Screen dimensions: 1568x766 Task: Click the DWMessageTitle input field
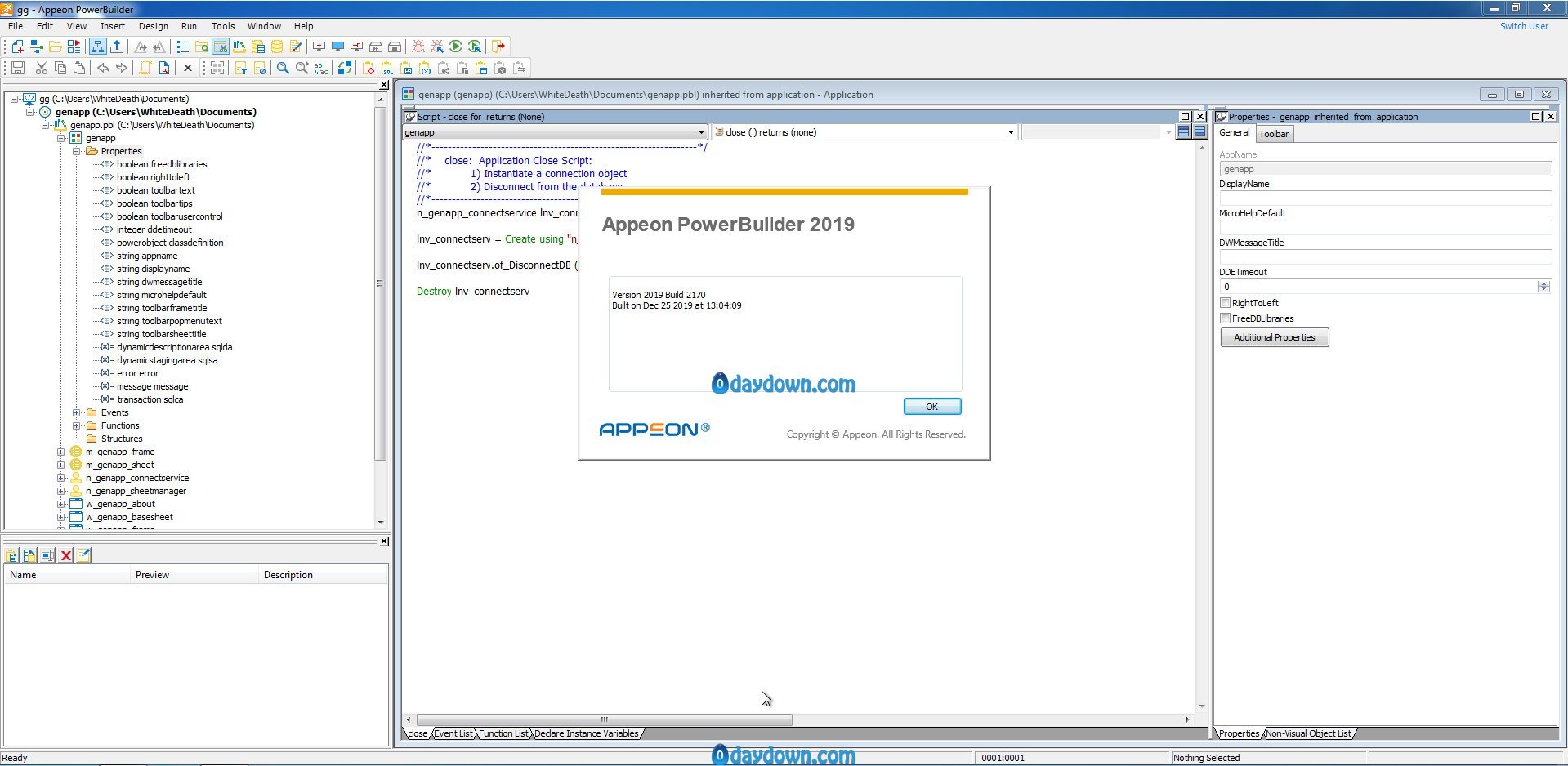[x=1385, y=257]
